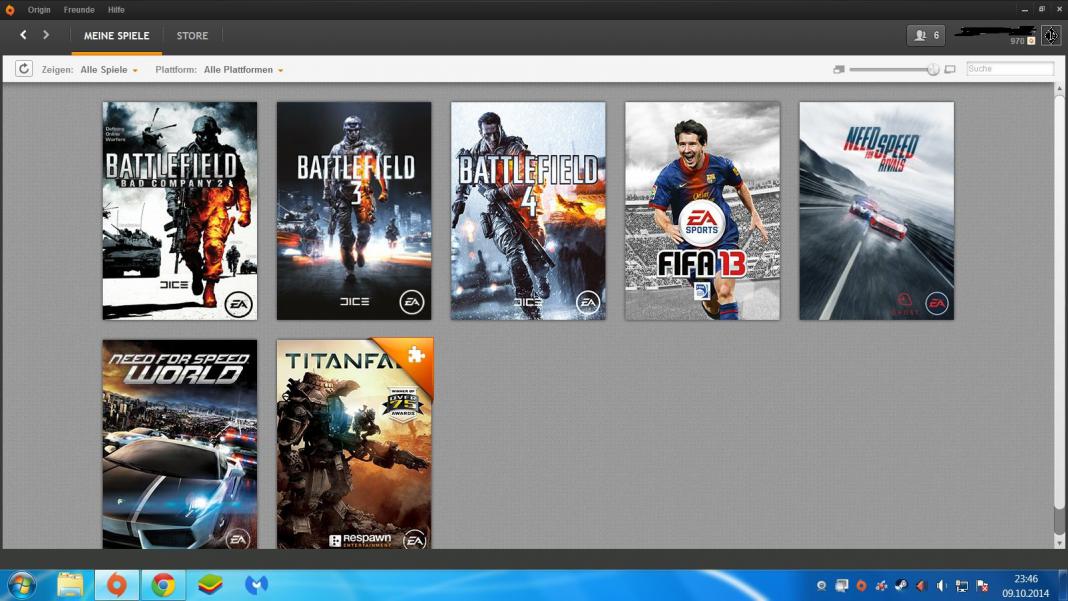Screen dimensions: 1068x601
Task: Open the Origin menu
Action: tap(39, 9)
